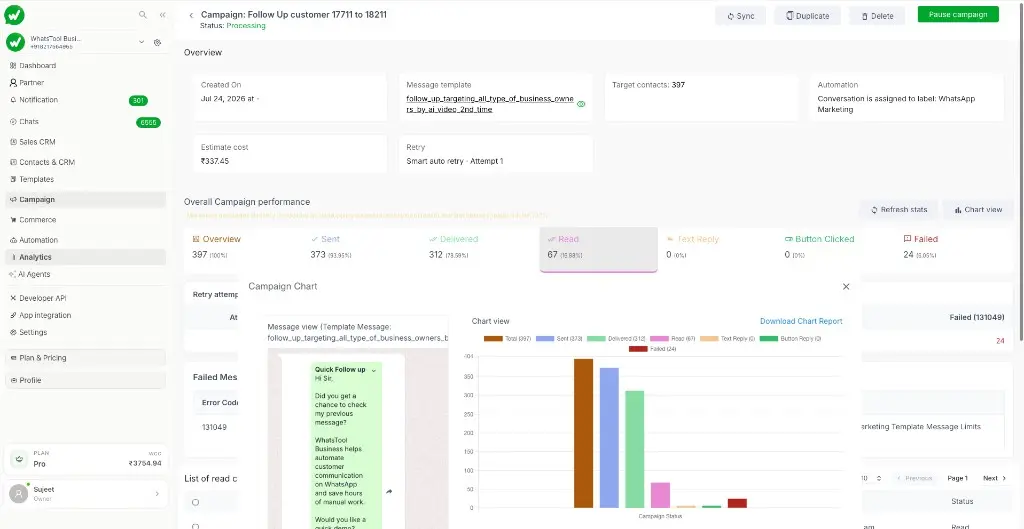Click the Chats unread count badge

(148, 122)
